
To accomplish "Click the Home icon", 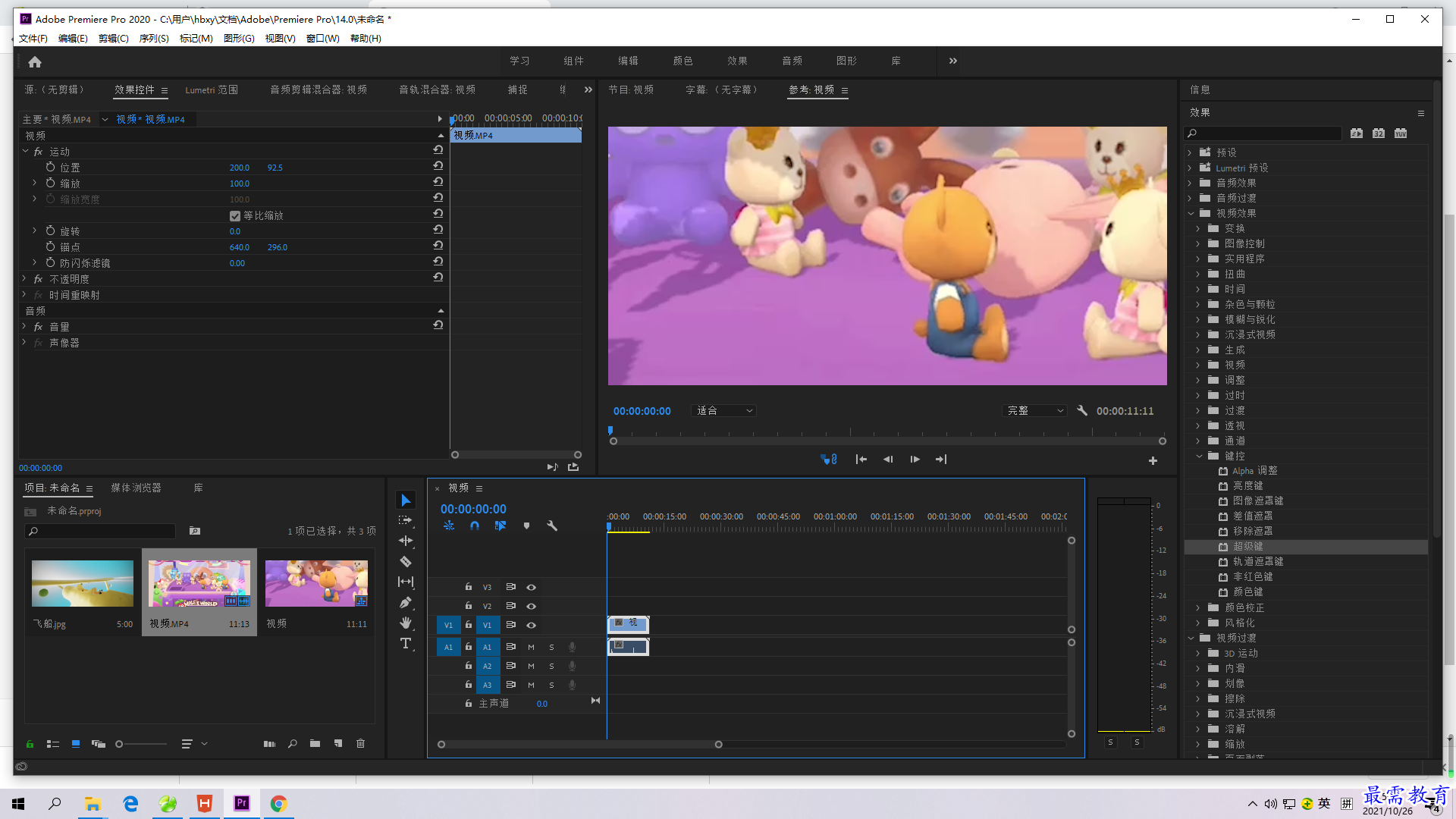I will click(x=35, y=61).
